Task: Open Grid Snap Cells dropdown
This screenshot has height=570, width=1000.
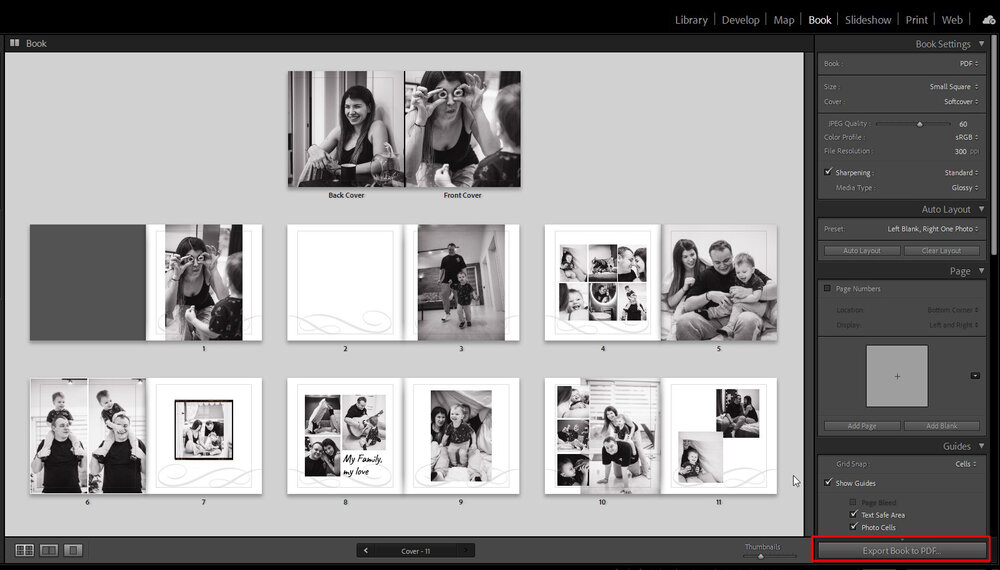Action: tap(967, 464)
